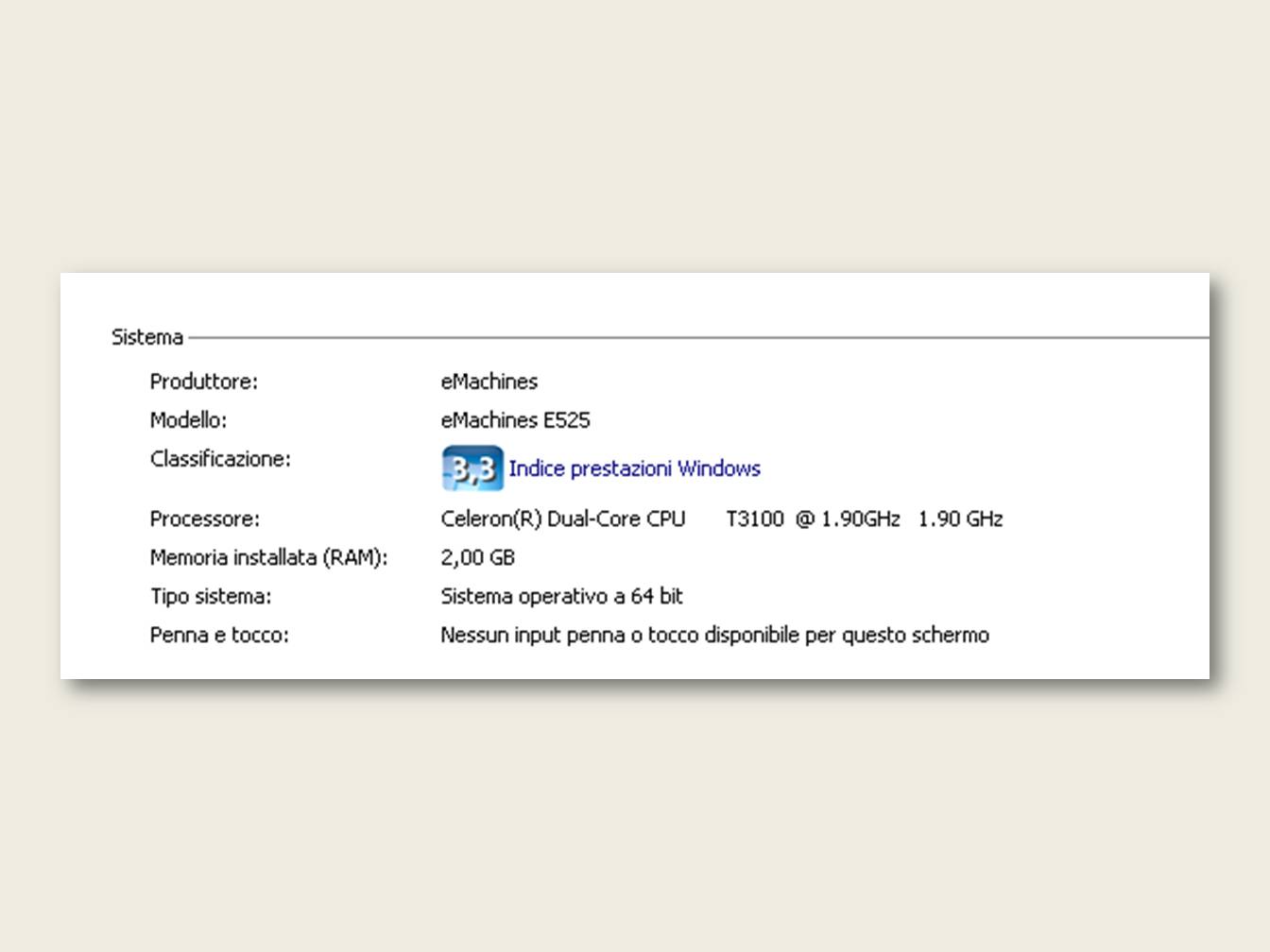Screen dimensions: 1270x952
Task: Click the Celeron(R) Dual-Core CPU text
Action: (562, 519)
